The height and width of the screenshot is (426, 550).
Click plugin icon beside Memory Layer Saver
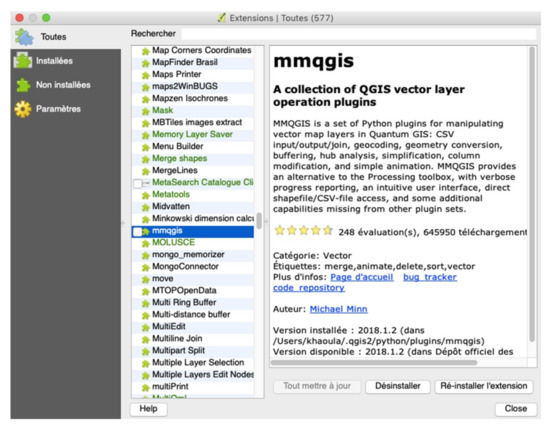(146, 135)
